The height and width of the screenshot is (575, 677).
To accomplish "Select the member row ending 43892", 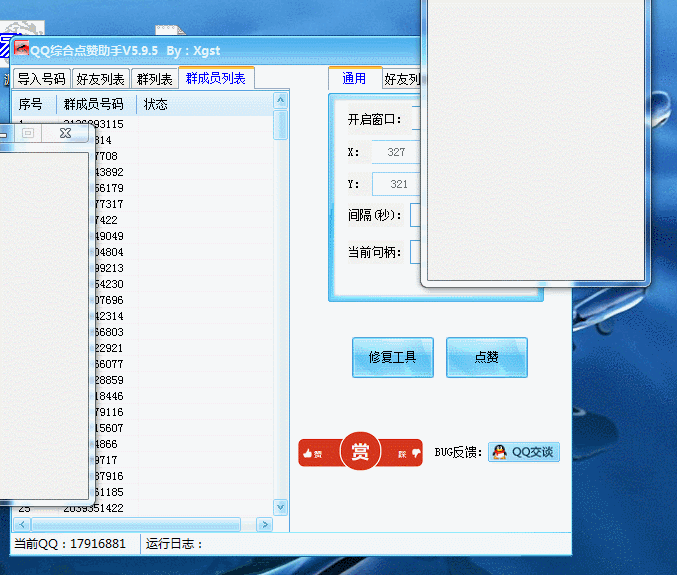I will (183, 172).
